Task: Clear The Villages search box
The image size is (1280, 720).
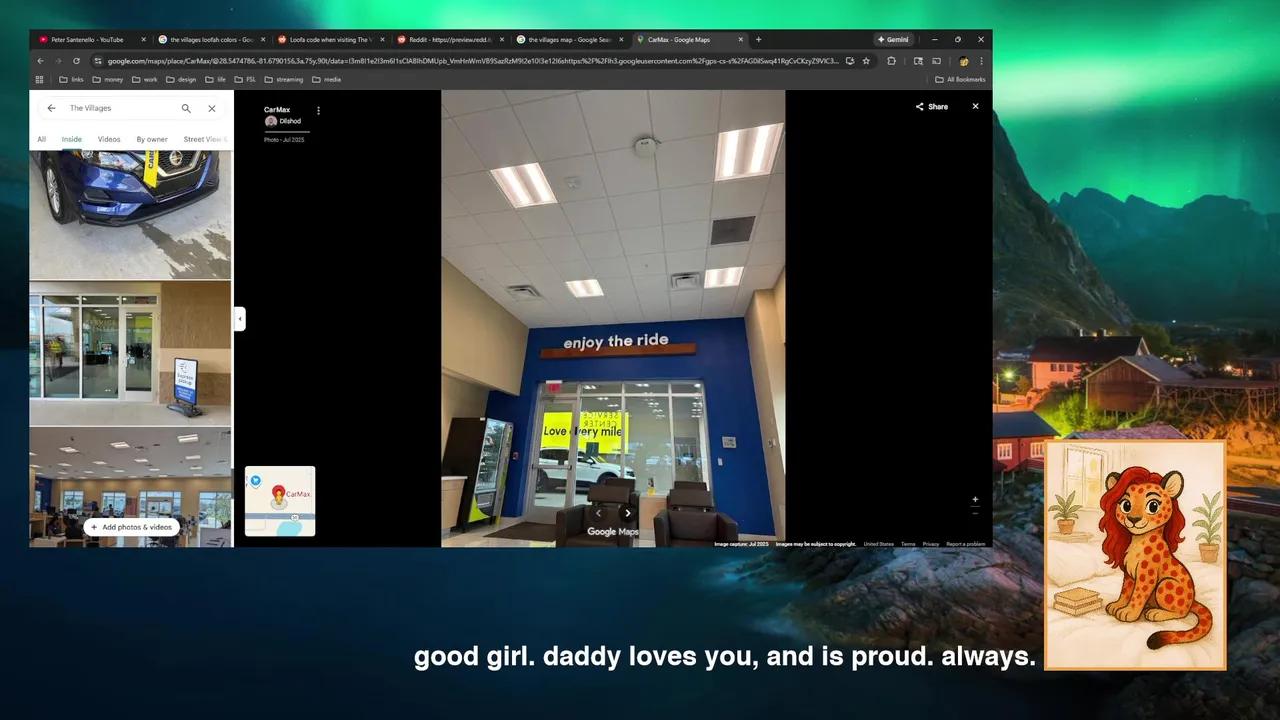Action: click(x=212, y=108)
